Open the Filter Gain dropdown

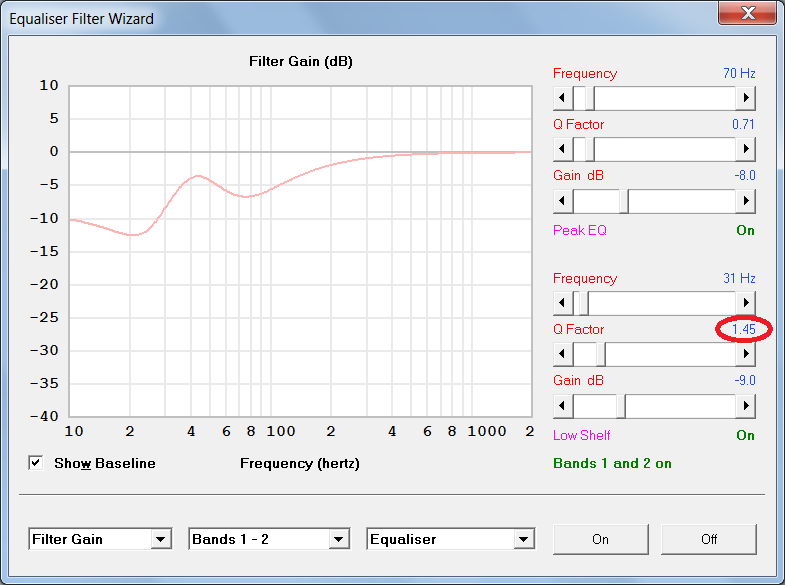pos(100,539)
